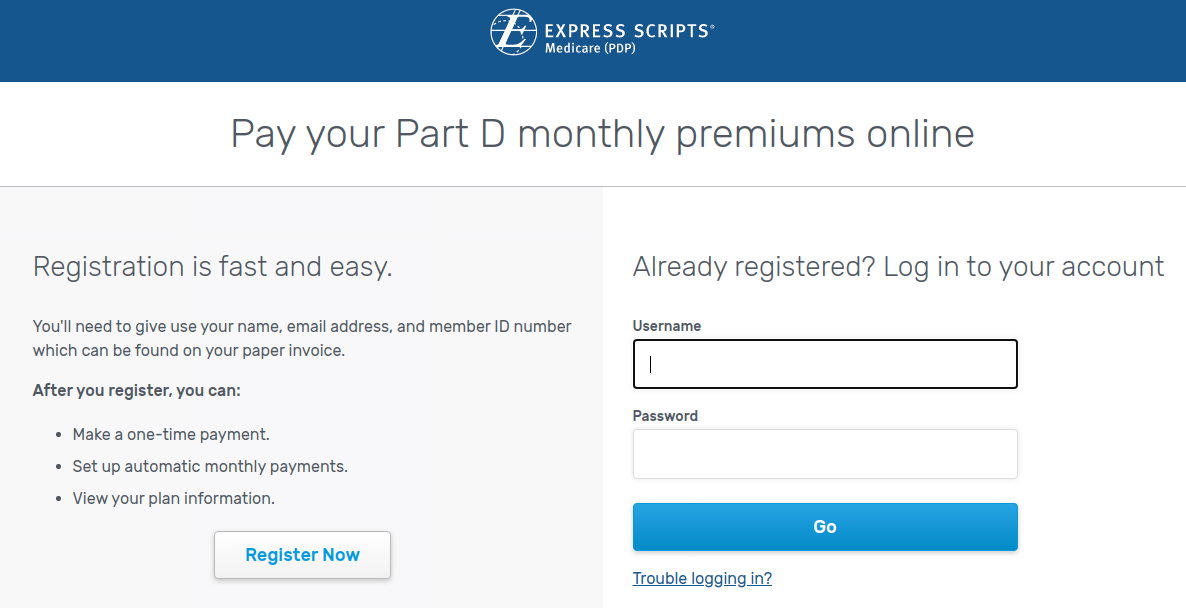Screen dimensions: 1186x608
Task: Click the Password input field
Action: click(824, 453)
